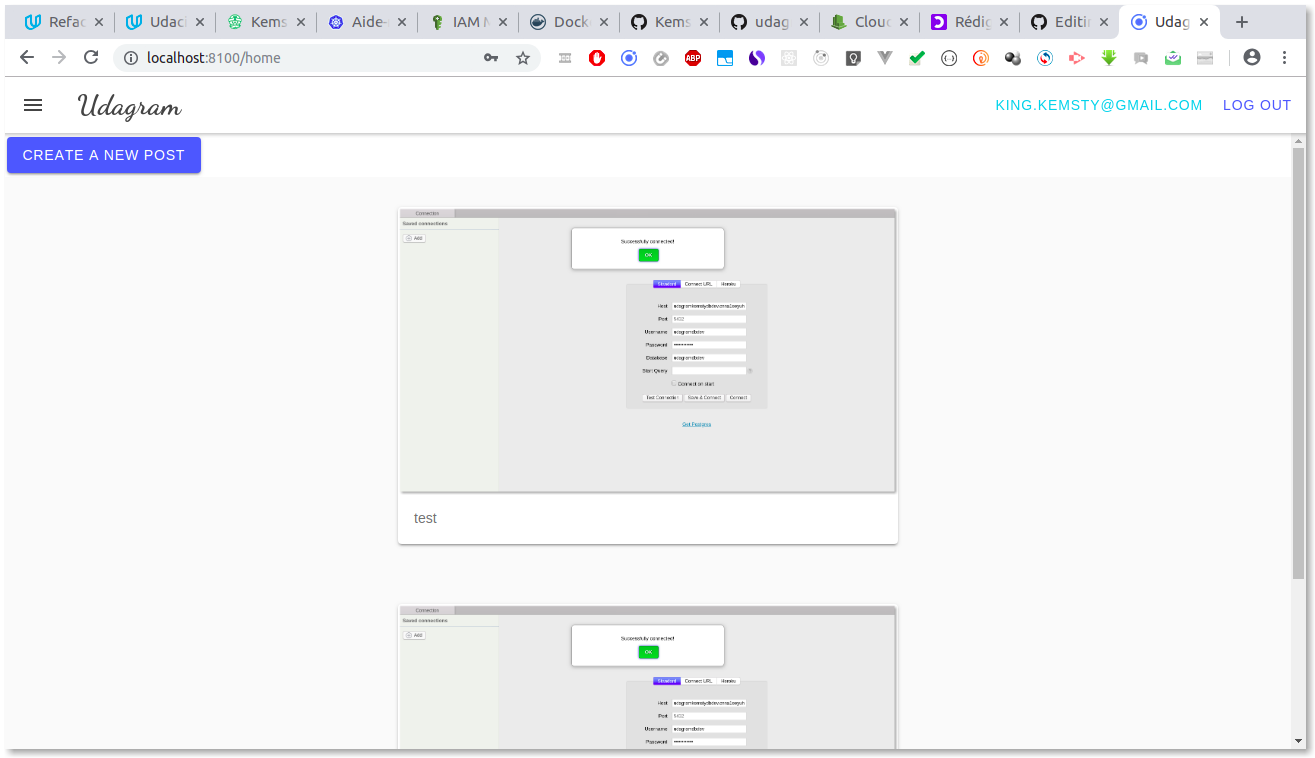Open the Adblock Plus ABP extension
The width and height of the screenshot is (1315, 758).
pyautogui.click(x=693, y=58)
